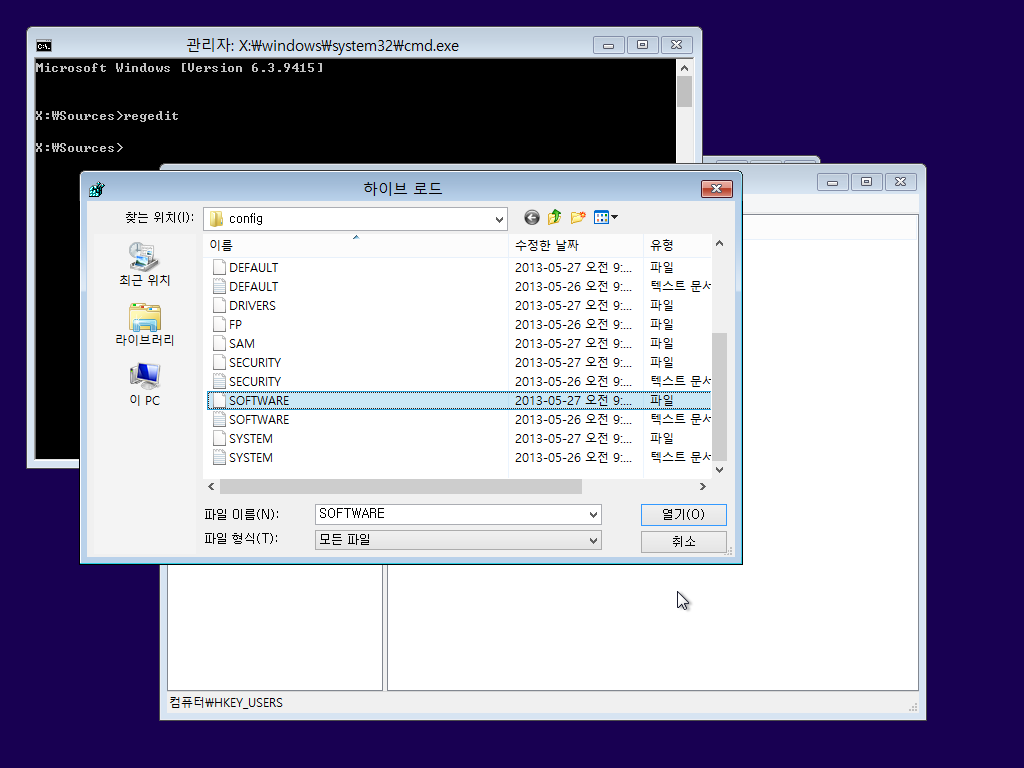The width and height of the screenshot is (1024, 768).
Task: Click the Open (열기) button
Action: [683, 515]
